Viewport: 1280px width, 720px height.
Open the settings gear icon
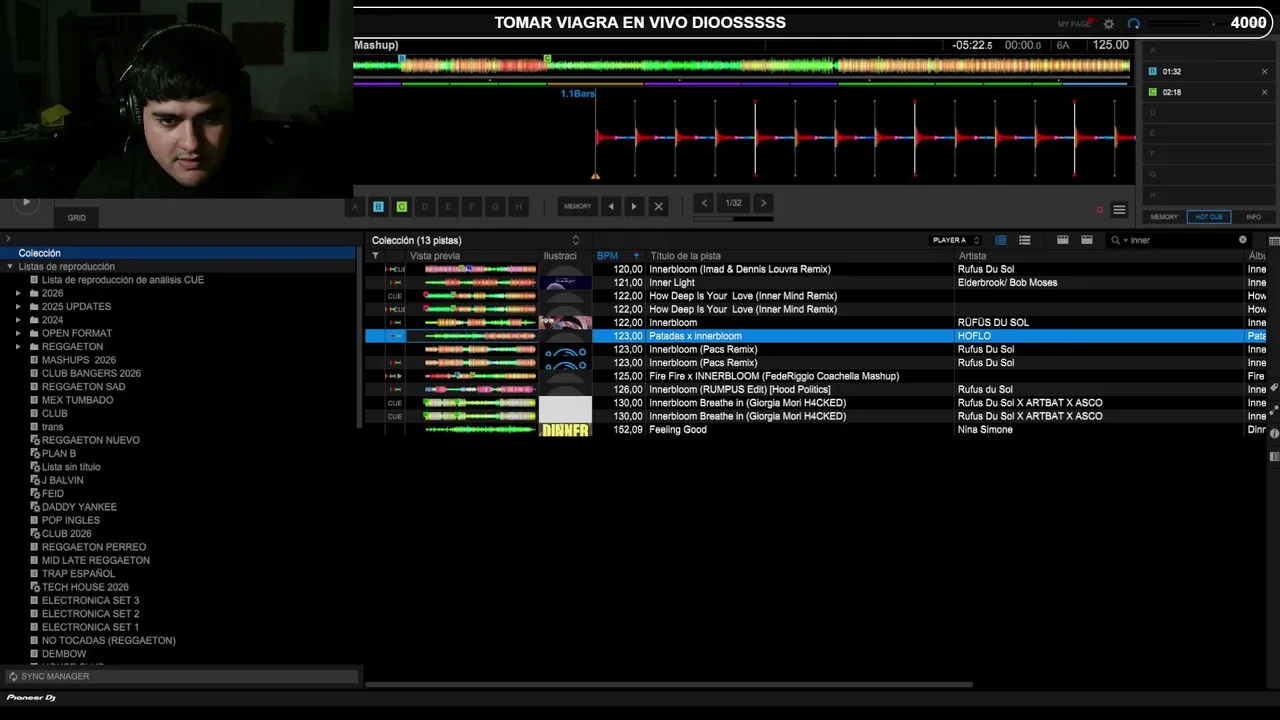tap(1108, 24)
